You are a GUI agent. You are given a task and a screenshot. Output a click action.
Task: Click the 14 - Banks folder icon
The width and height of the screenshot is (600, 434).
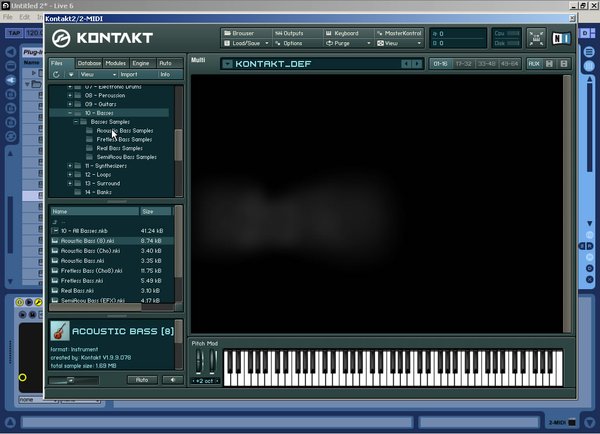(x=78, y=192)
